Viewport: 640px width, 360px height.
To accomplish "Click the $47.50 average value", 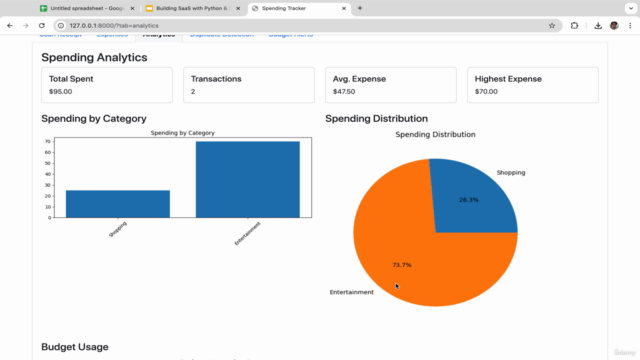I will pos(344,91).
